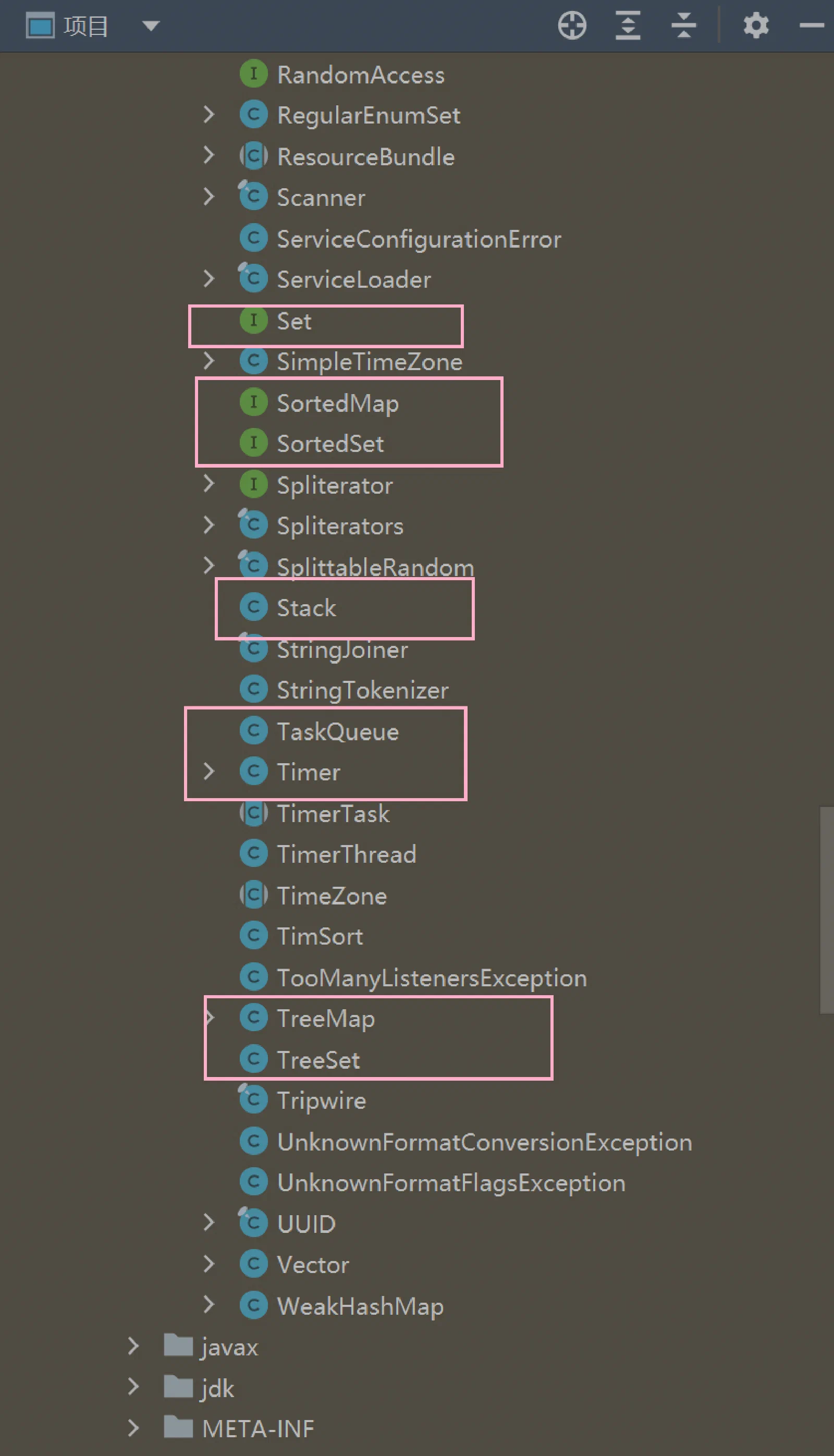Click the TreeSet class icon
Screen dimensions: 834x1456
coord(253,1058)
